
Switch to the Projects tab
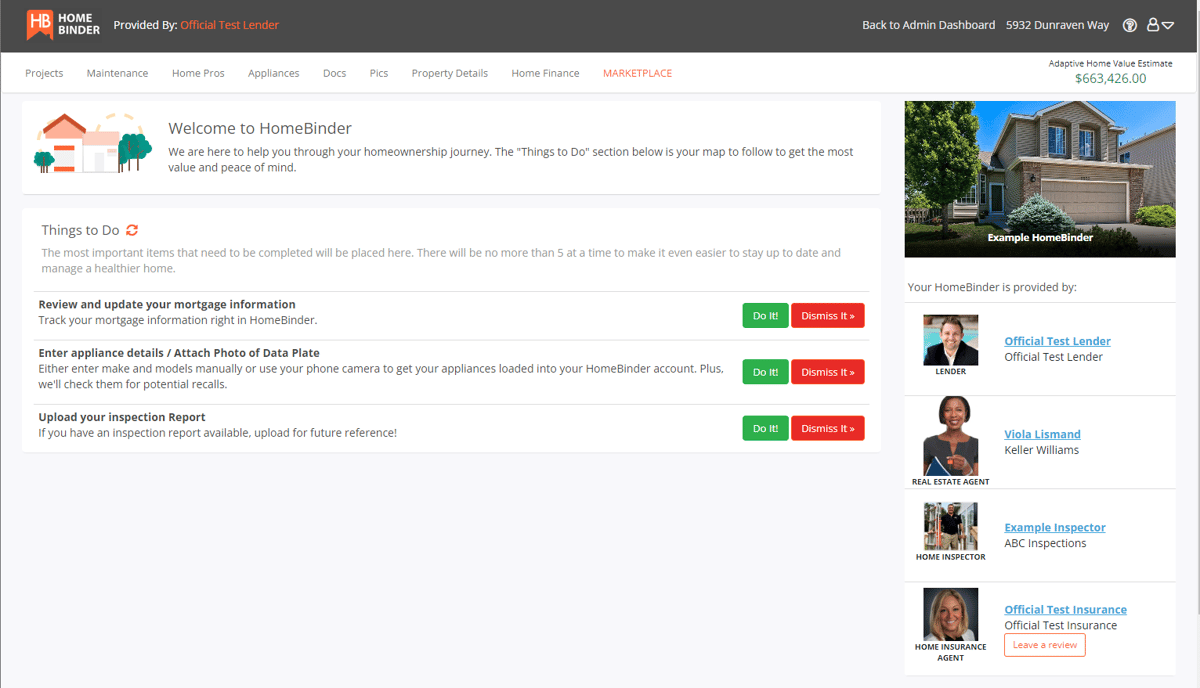[44, 72]
